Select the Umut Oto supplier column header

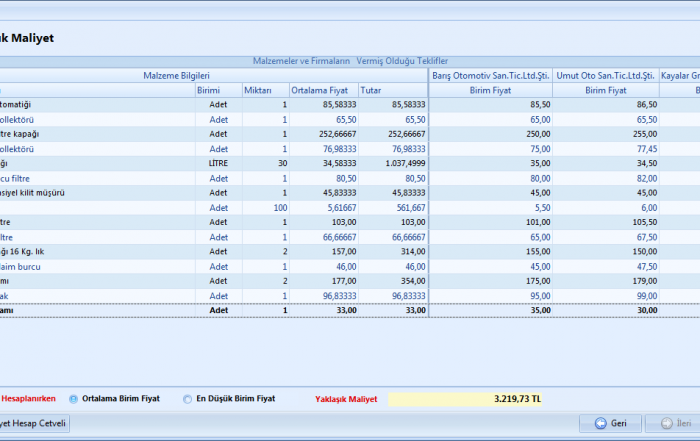pos(606,75)
